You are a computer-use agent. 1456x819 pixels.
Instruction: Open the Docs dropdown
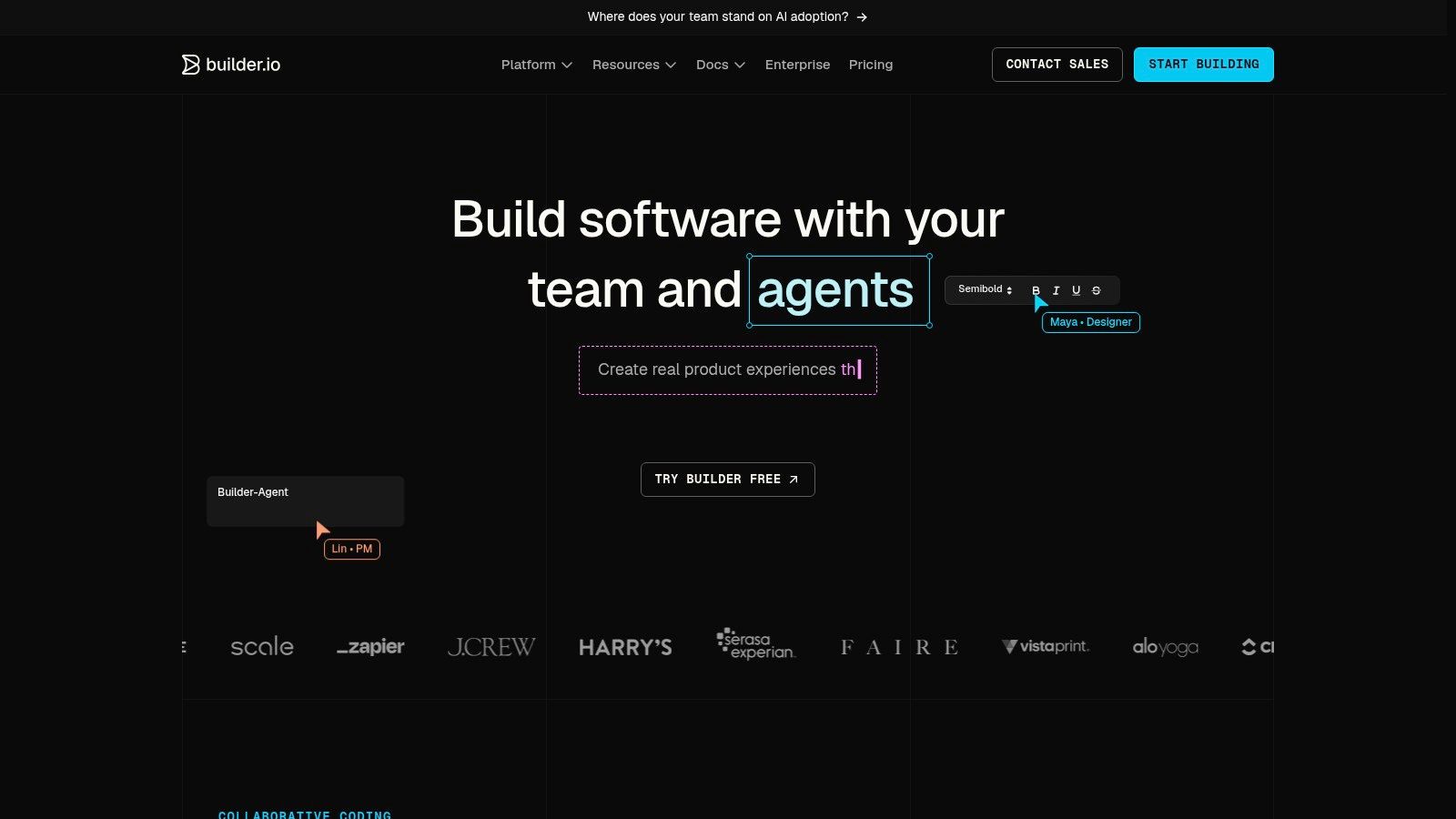click(721, 65)
